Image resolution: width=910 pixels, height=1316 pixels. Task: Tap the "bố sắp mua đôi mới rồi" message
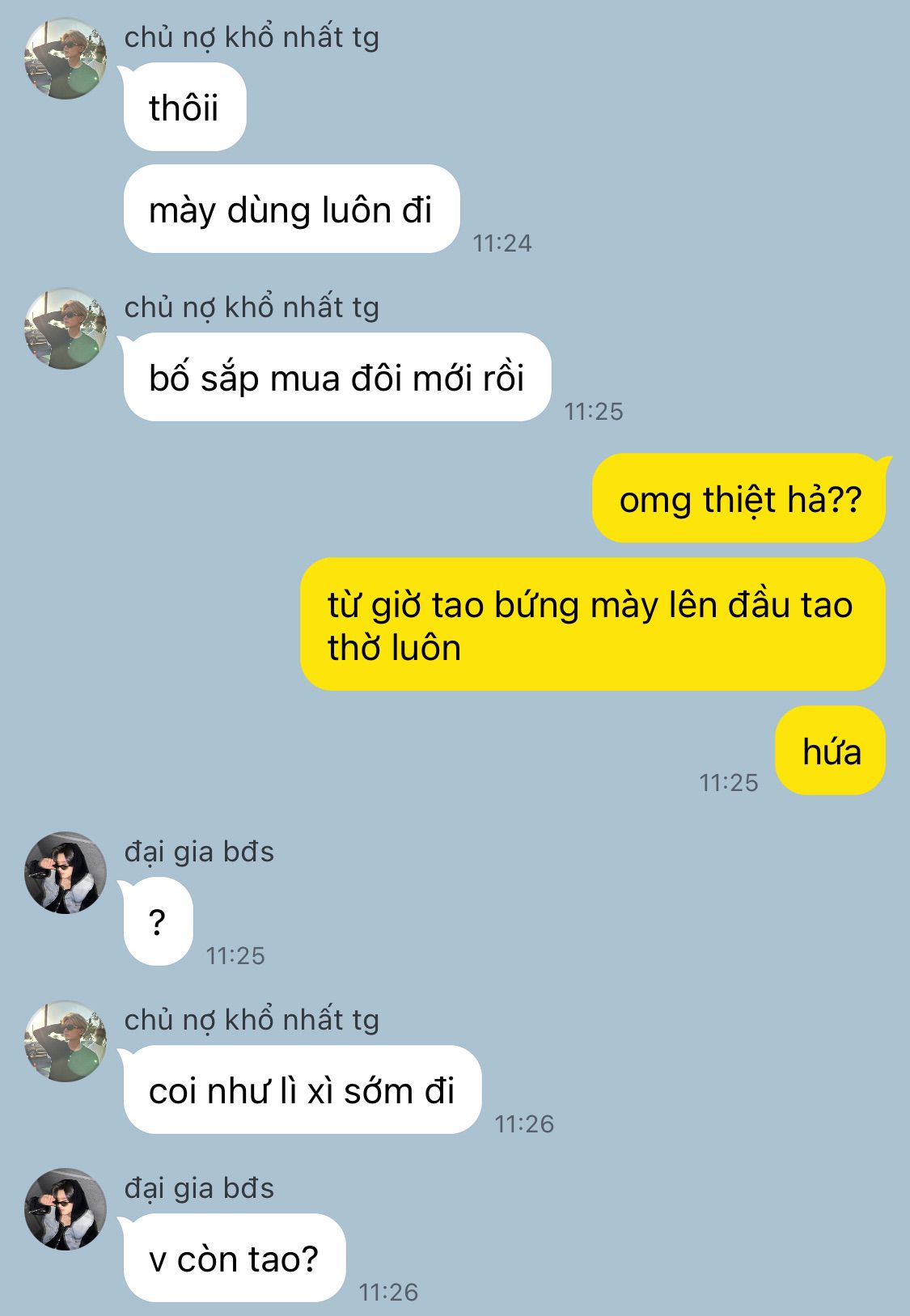[x=336, y=377]
